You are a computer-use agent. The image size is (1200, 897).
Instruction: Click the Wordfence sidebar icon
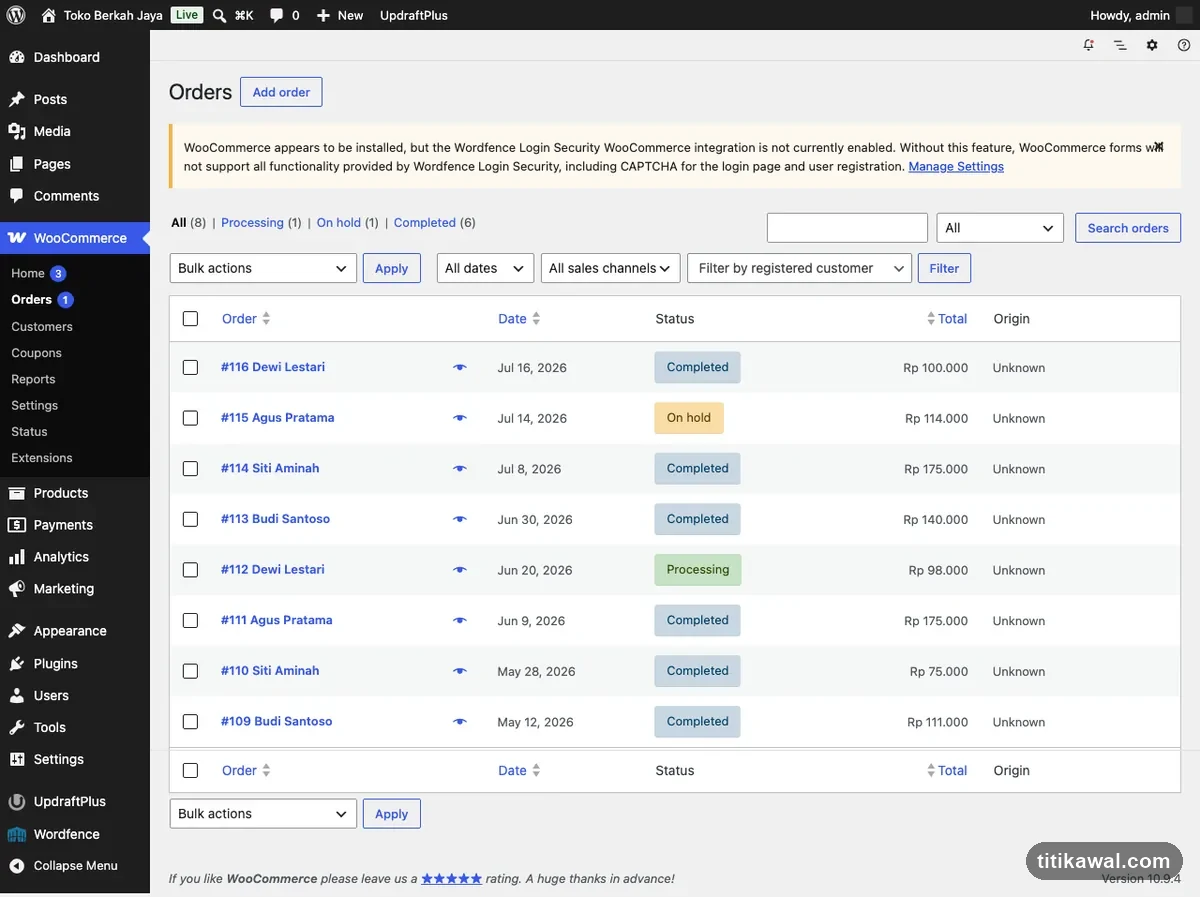click(x=17, y=834)
